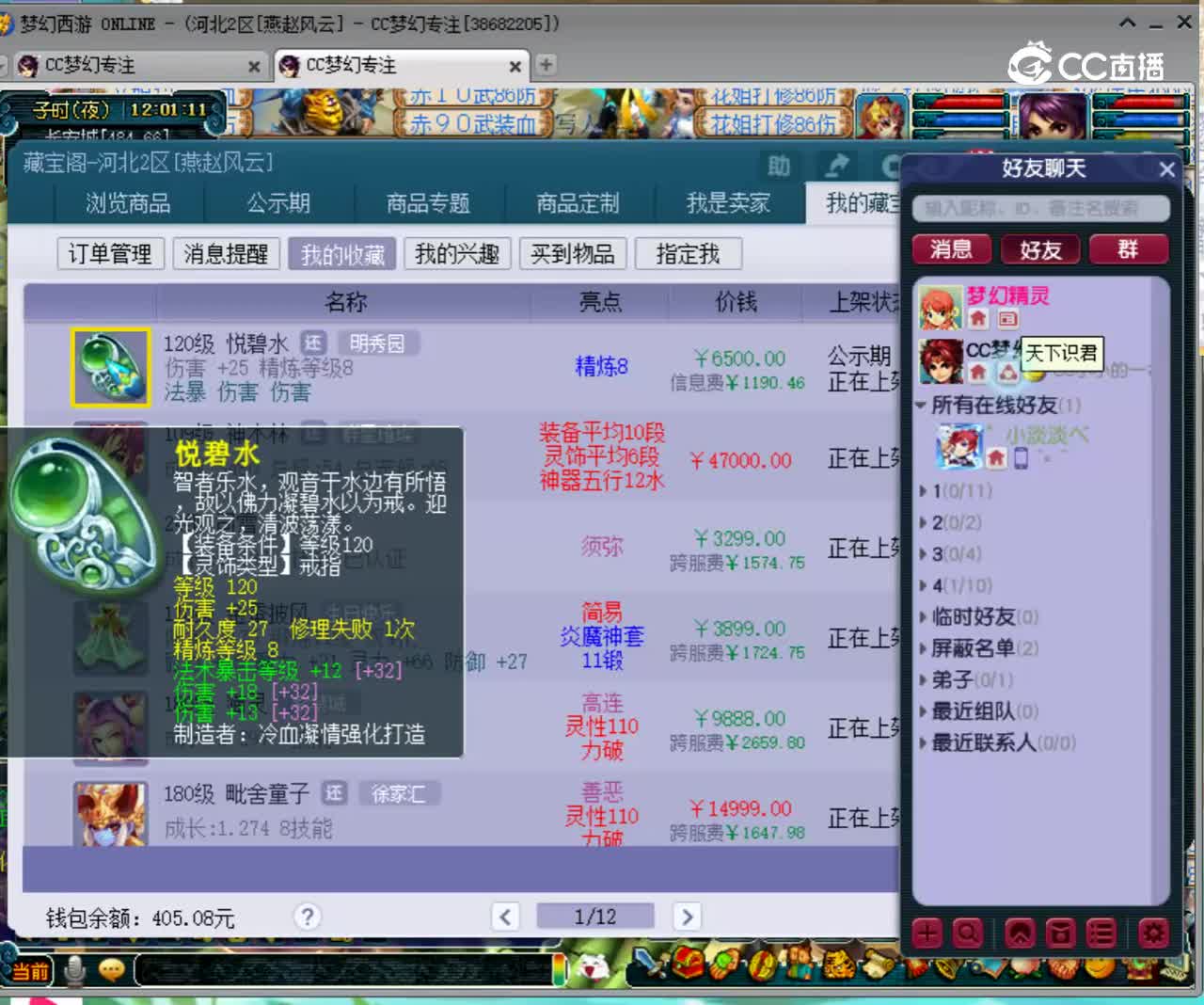Screen dimensions: 1204x1005
Task: Open friend panel settings gear icon
Action: [1153, 933]
